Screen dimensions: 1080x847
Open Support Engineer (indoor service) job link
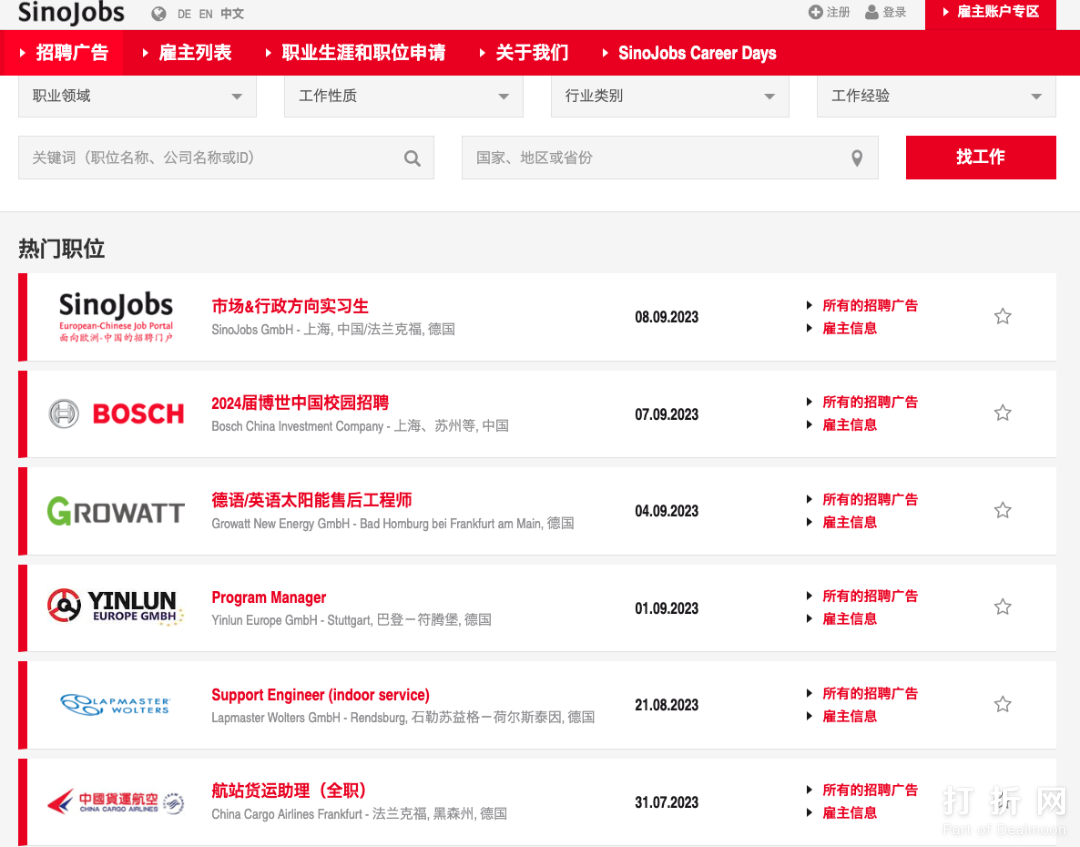coord(320,695)
